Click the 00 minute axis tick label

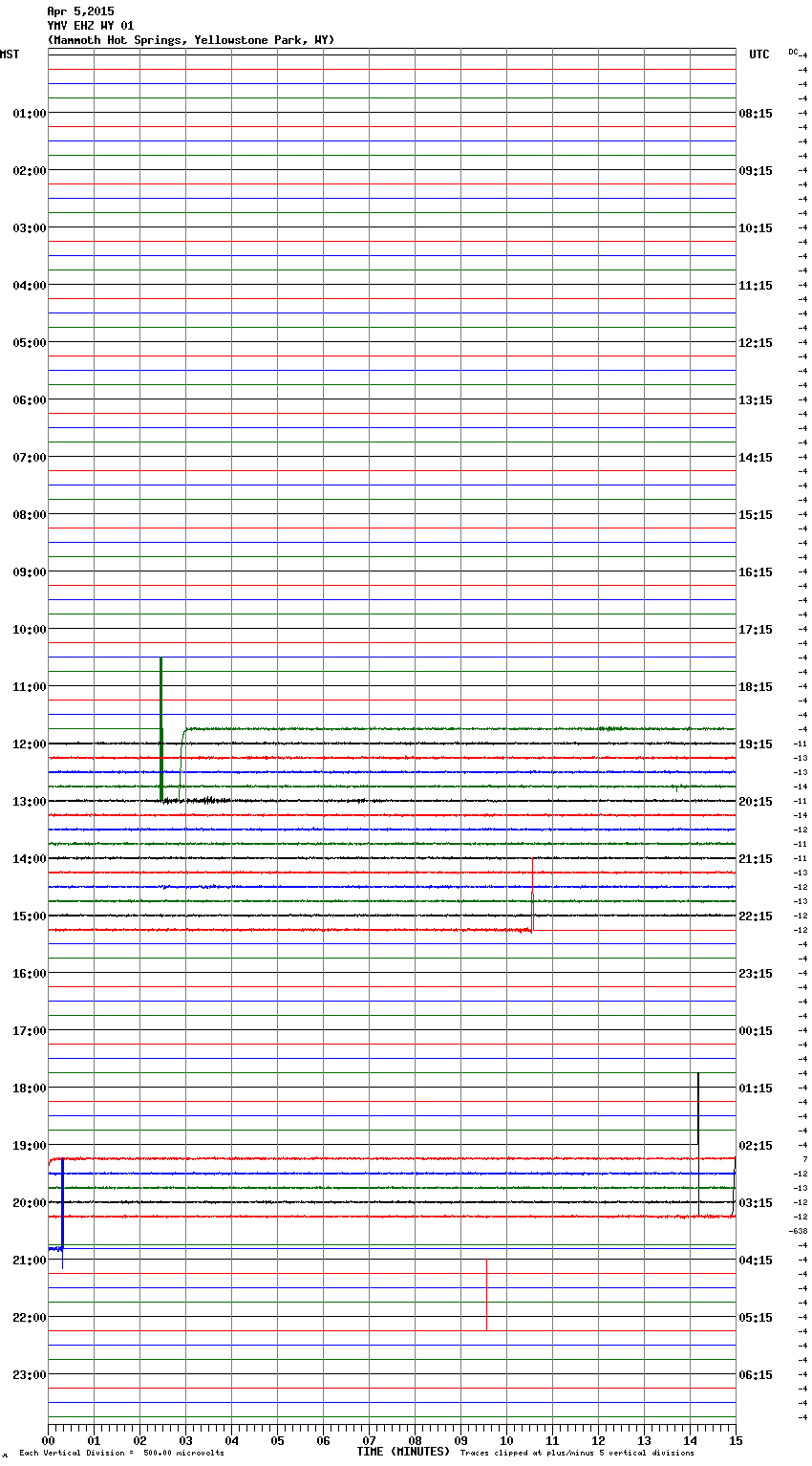pos(48,1441)
